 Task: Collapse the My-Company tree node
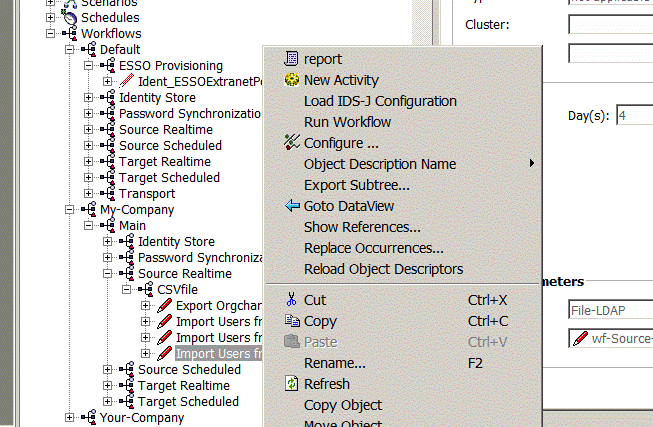click(x=70, y=210)
